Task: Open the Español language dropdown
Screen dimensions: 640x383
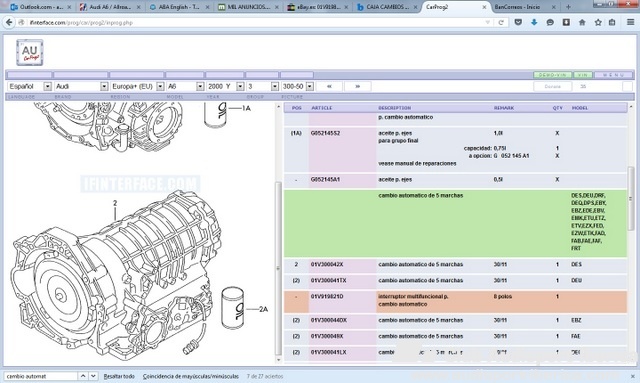Action: 47,87
